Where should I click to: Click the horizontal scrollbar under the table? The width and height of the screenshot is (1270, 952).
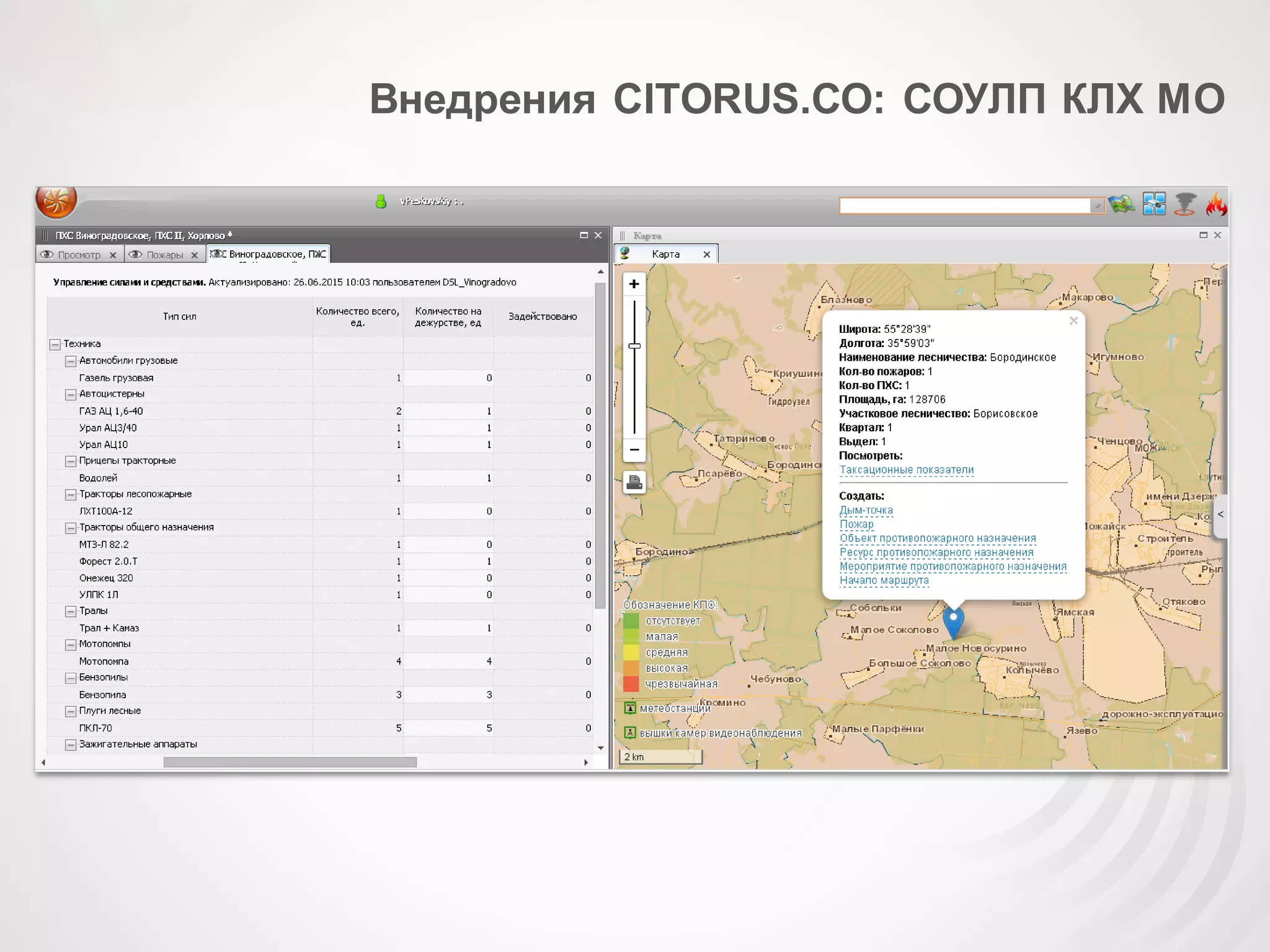[290, 762]
